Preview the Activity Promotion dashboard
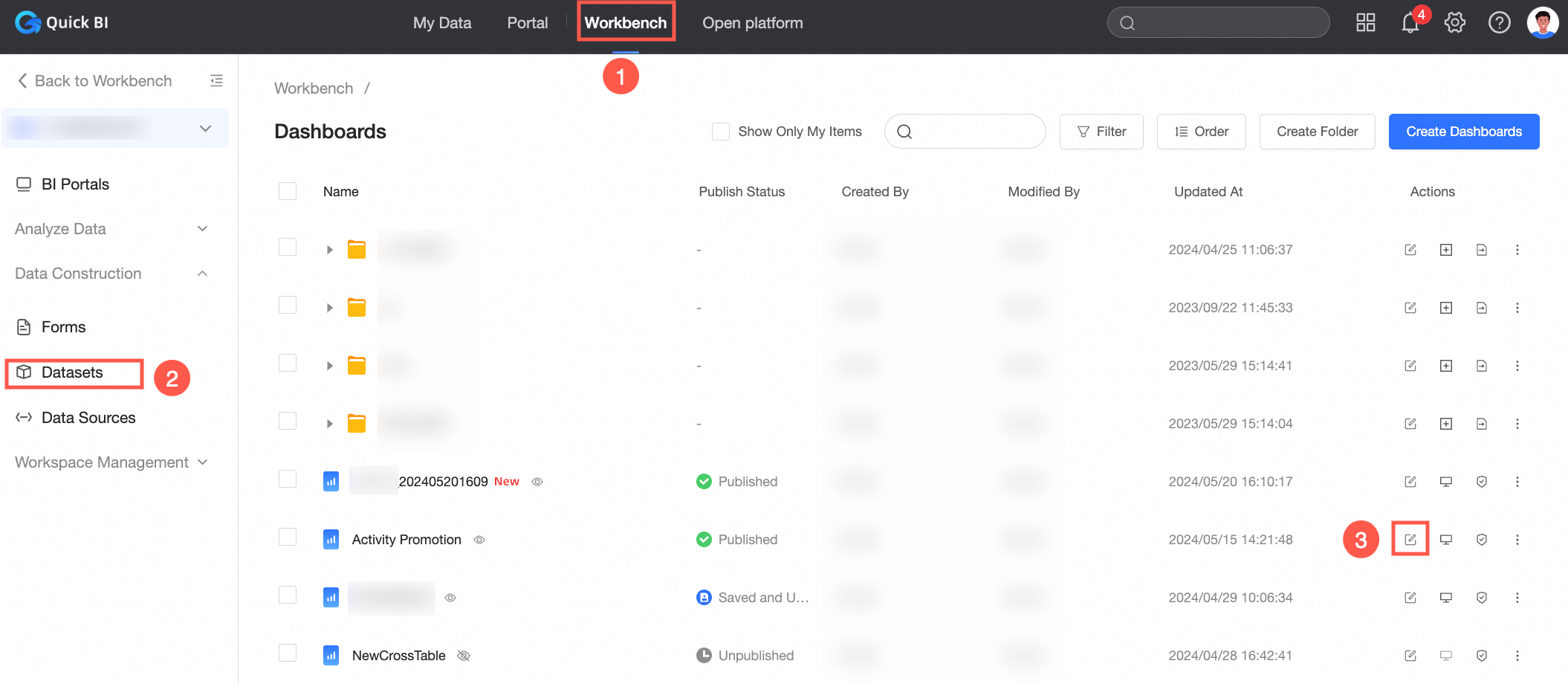Image resolution: width=1568 pixels, height=684 pixels. pos(1446,540)
